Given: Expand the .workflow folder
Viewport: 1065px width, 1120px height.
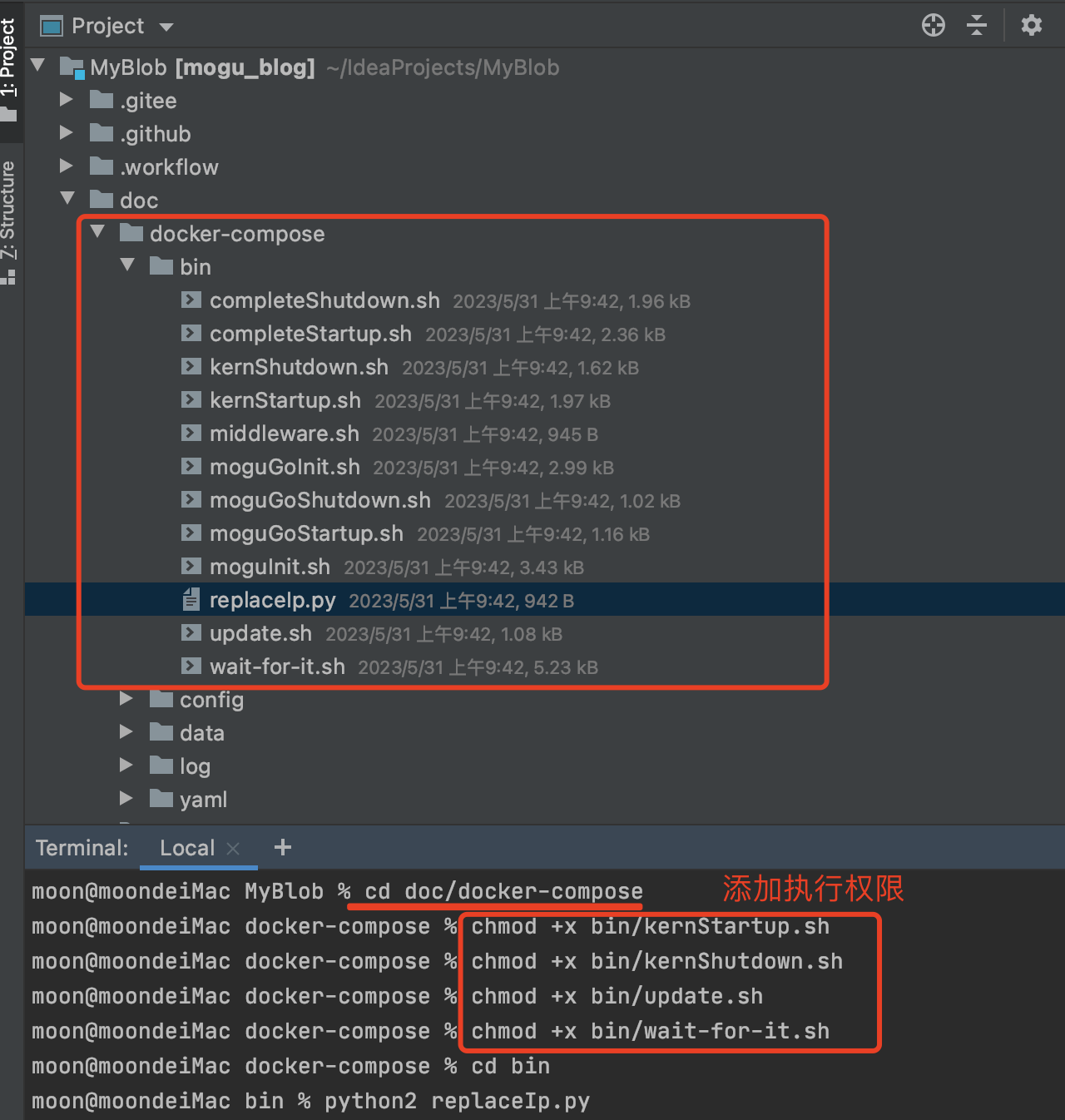Looking at the screenshot, I should click(67, 166).
